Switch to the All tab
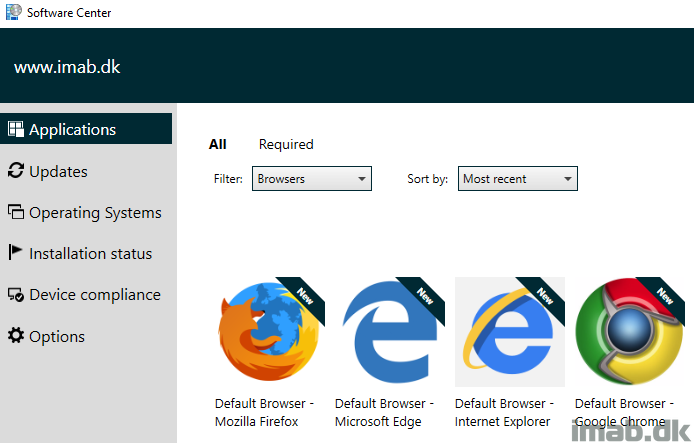Screen dimensions: 694x443 (x=218, y=144)
